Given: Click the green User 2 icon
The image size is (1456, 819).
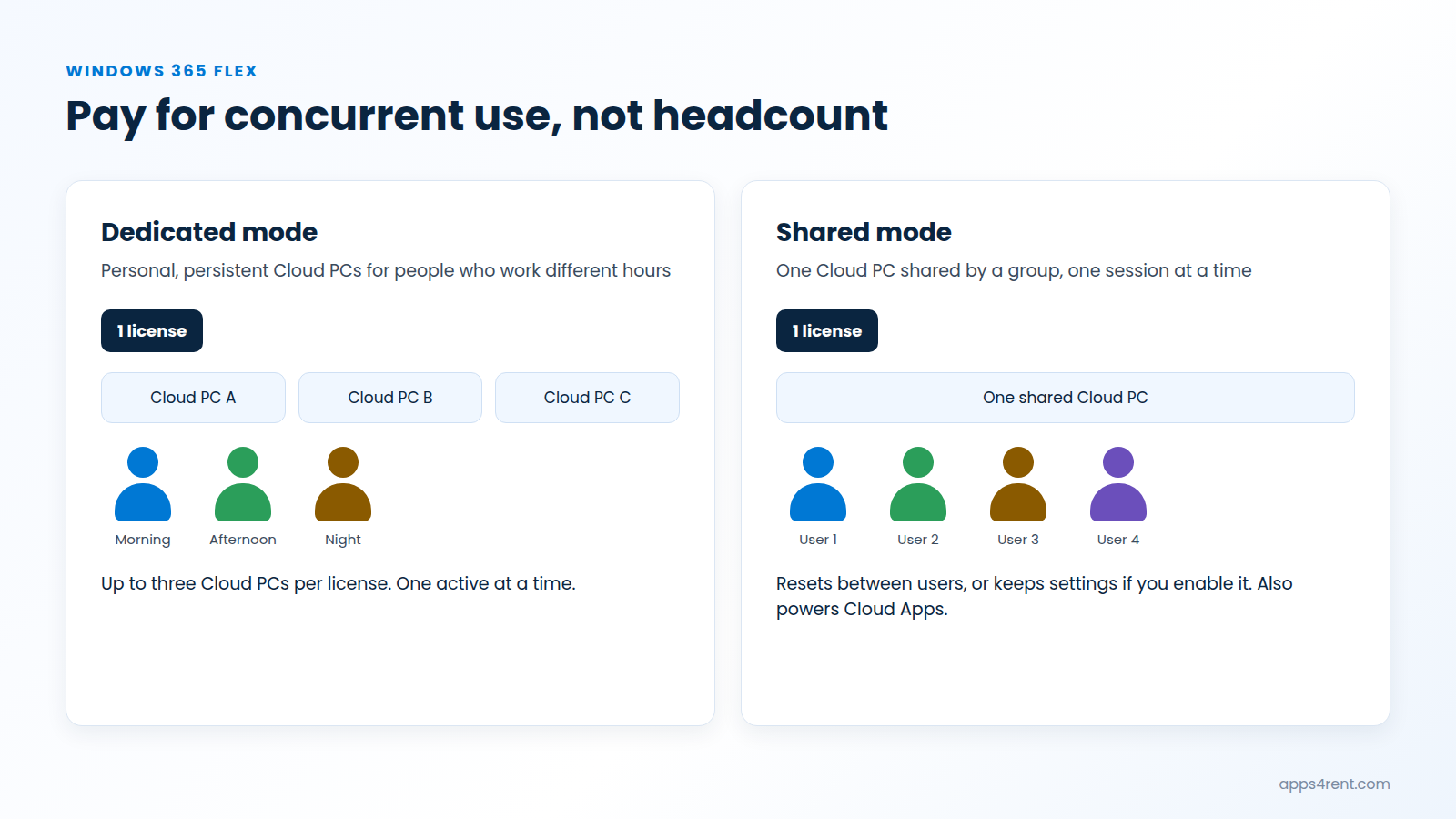Looking at the screenshot, I should pos(918,484).
